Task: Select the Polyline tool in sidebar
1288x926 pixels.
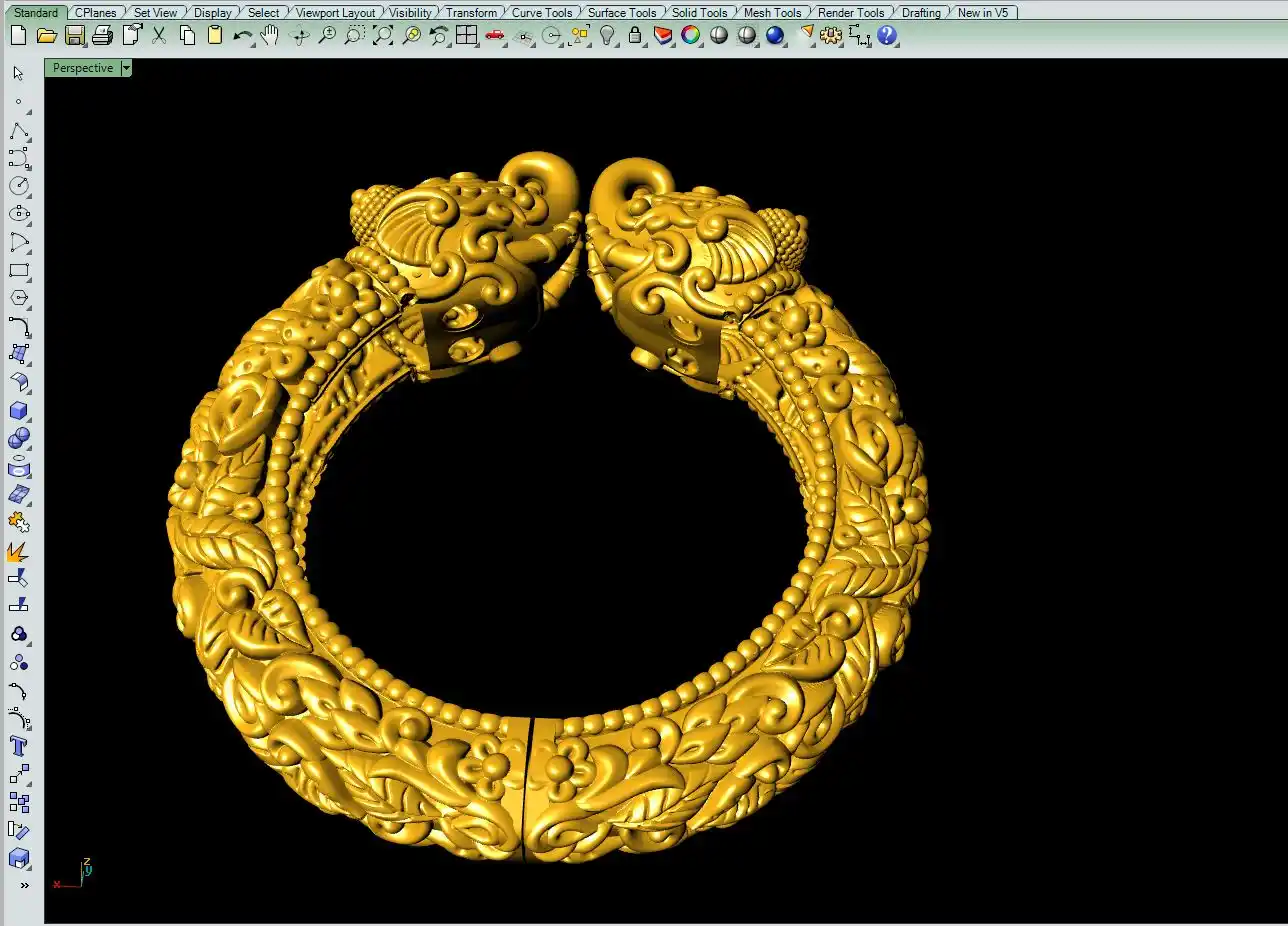Action: pyautogui.click(x=19, y=131)
